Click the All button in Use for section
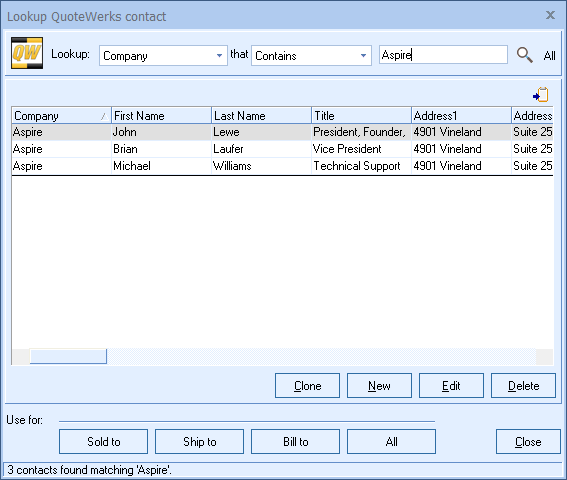 pos(391,441)
